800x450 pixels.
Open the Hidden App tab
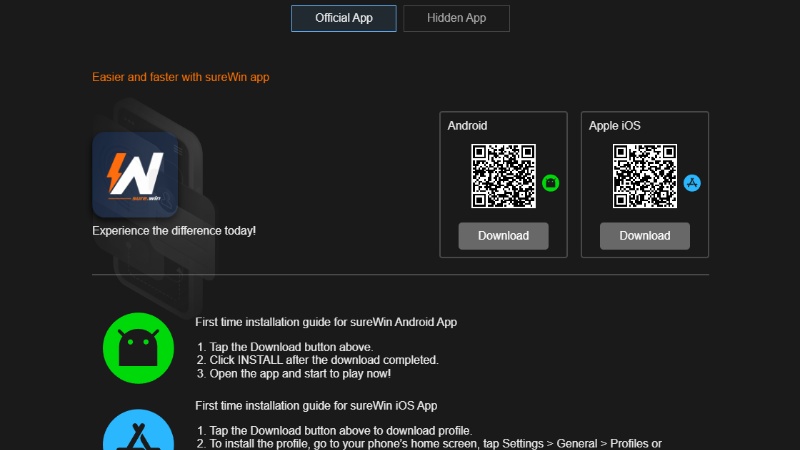point(456,18)
